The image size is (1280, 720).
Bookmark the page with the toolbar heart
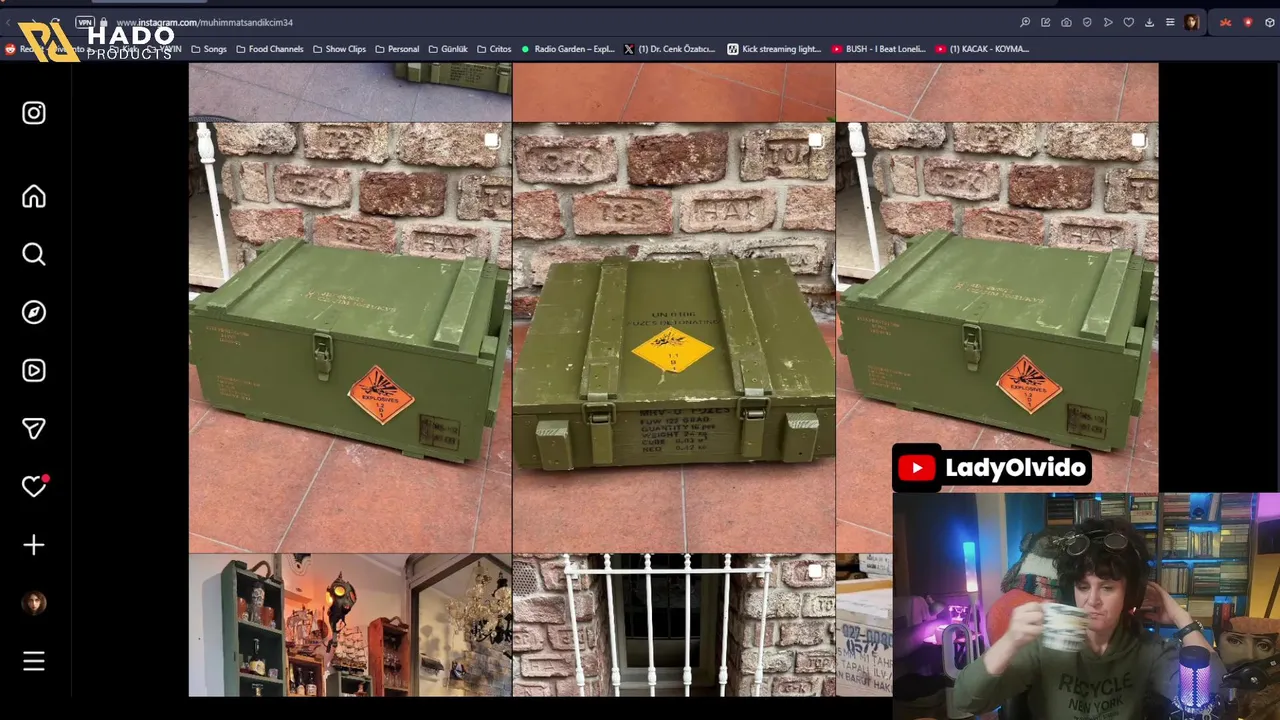coord(1129,22)
